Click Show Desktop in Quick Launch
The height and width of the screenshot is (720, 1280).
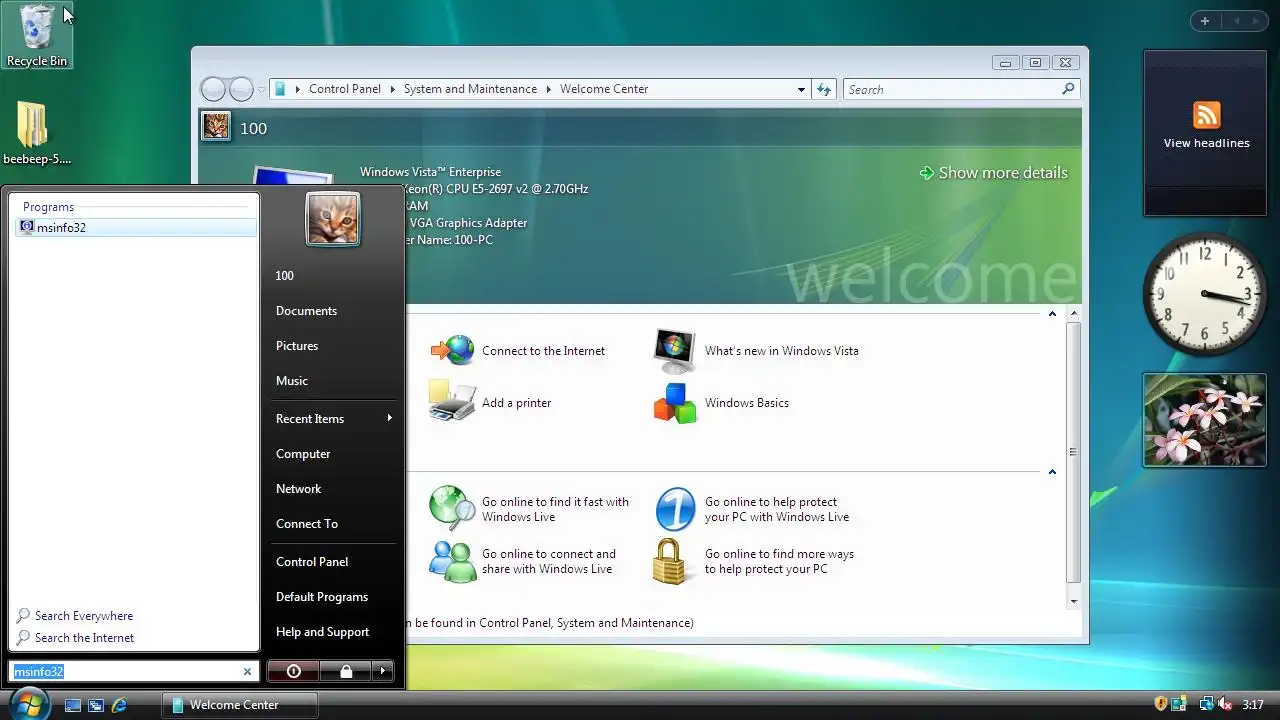click(72, 705)
